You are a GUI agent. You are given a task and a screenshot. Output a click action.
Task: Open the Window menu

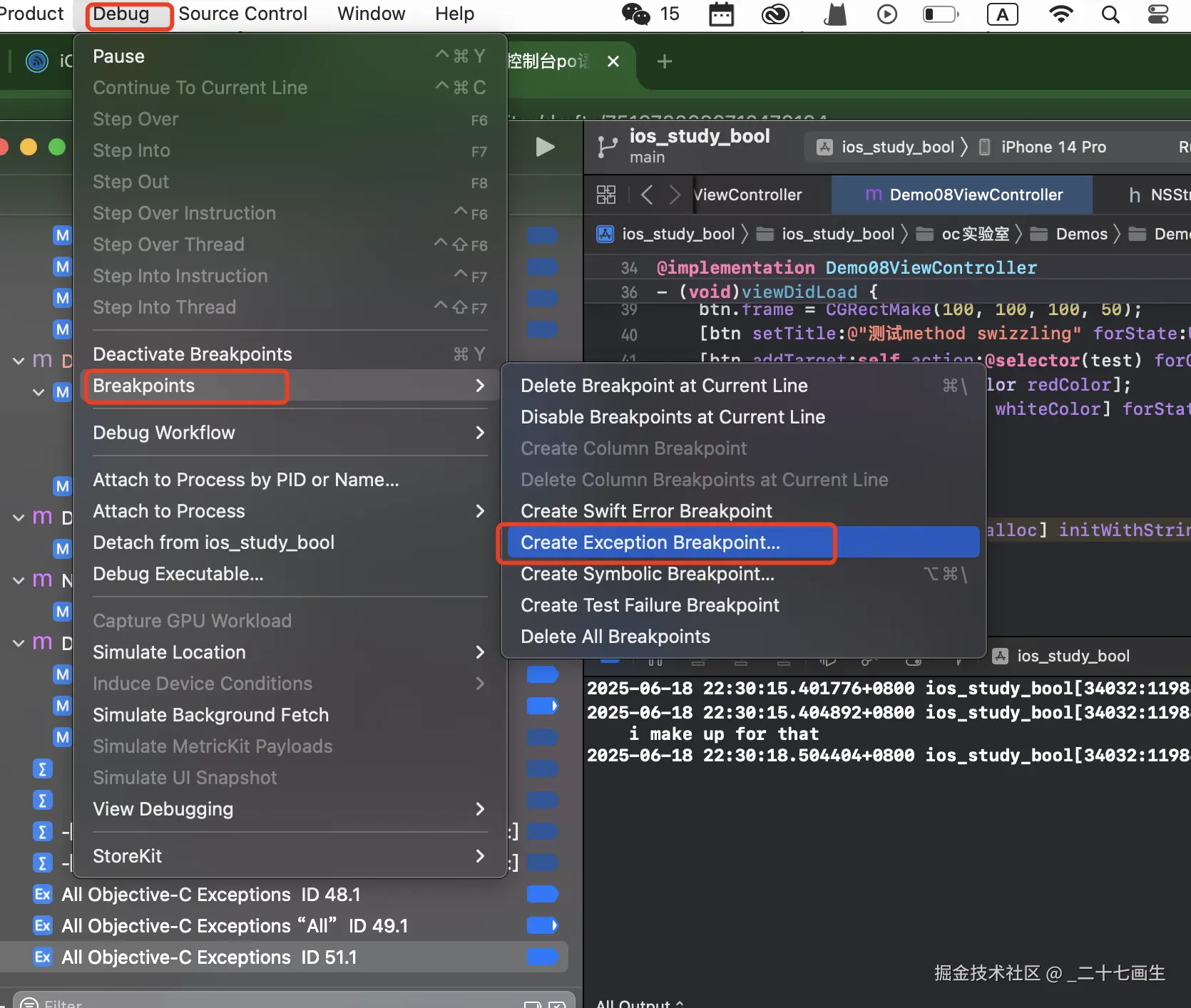[x=371, y=14]
